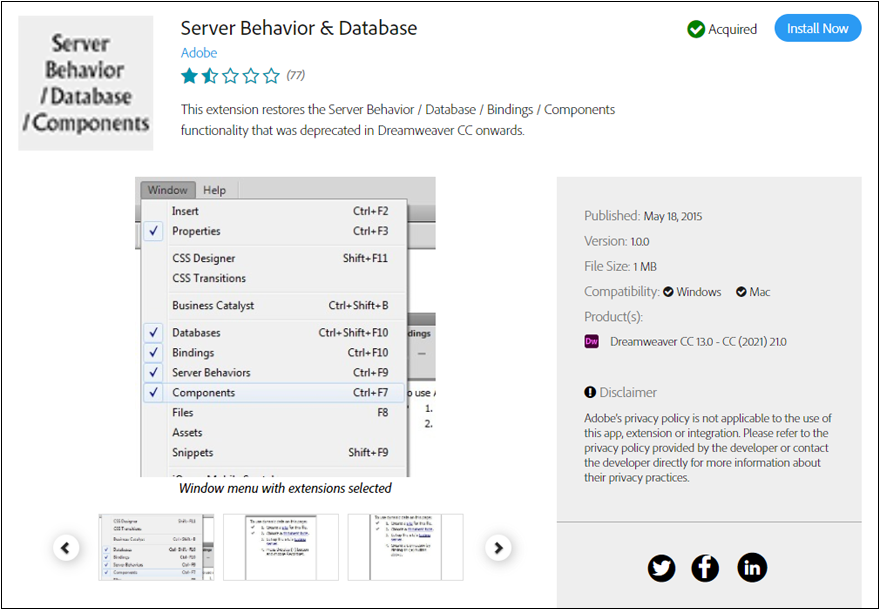This screenshot has height=610, width=880.
Task: Click the half-filled second rating star
Action: pos(210,76)
